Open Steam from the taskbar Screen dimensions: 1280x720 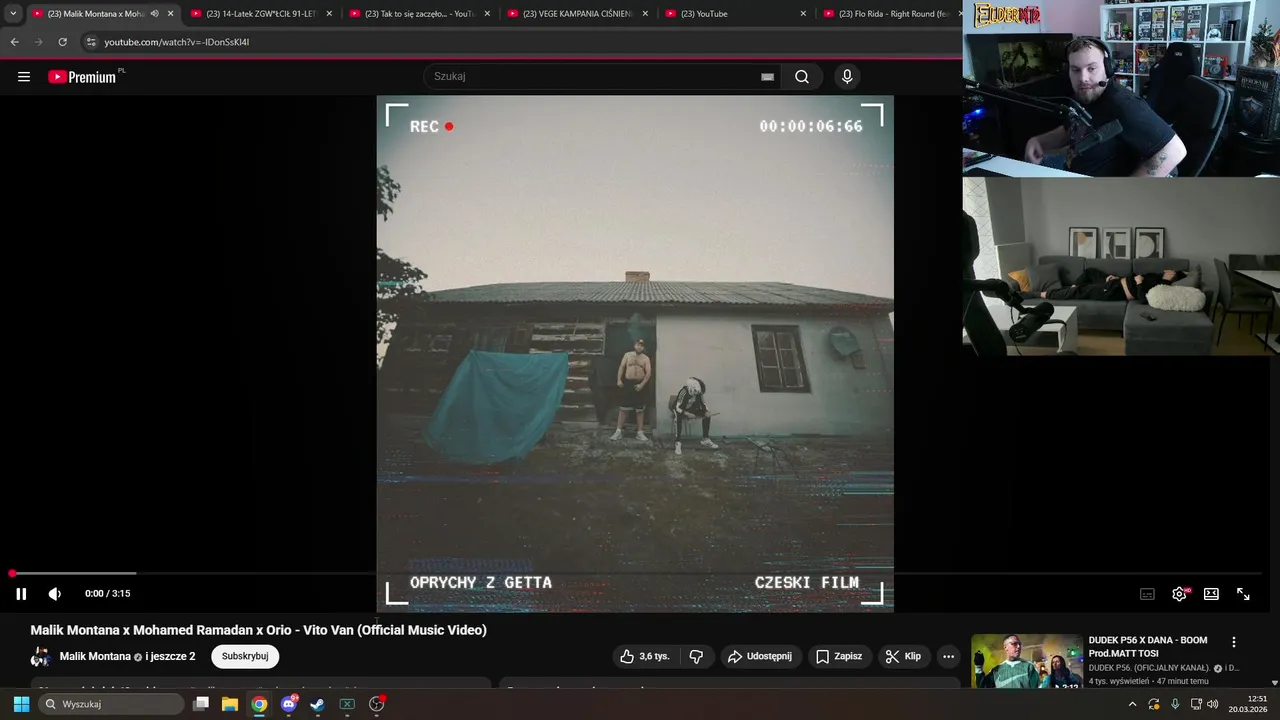[x=318, y=704]
